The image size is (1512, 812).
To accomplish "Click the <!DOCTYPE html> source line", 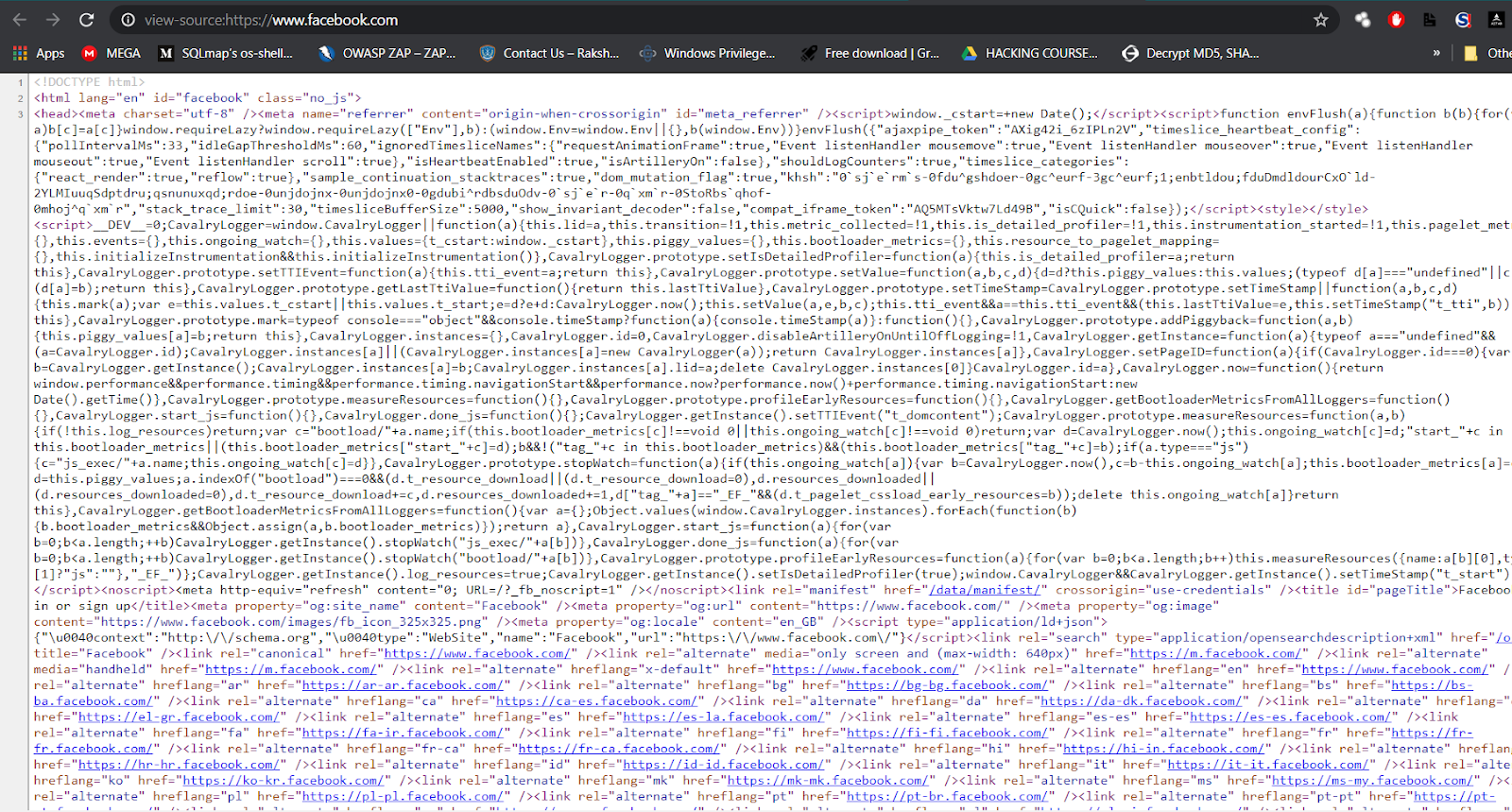I will click(x=90, y=82).
